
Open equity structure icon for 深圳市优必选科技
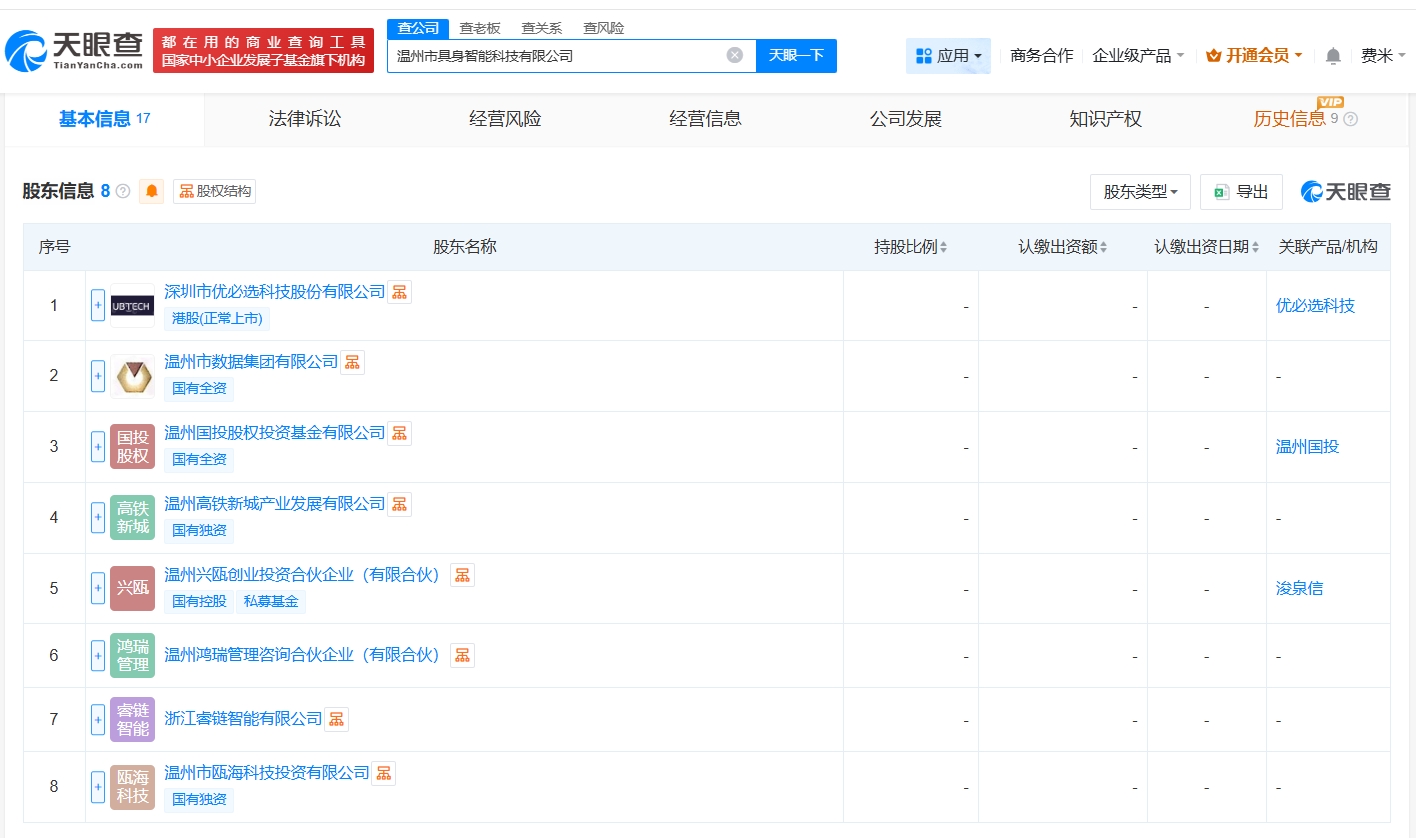point(400,292)
